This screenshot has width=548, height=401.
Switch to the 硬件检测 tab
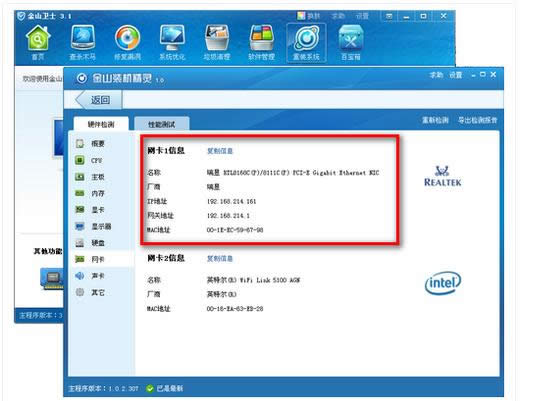(101, 124)
